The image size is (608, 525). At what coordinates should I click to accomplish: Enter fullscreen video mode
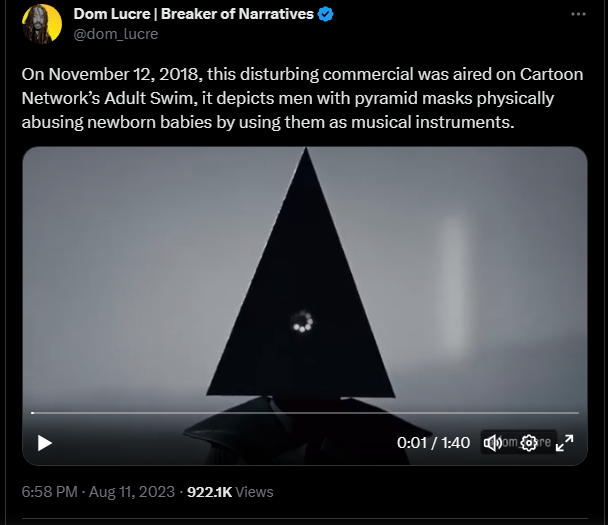point(565,443)
